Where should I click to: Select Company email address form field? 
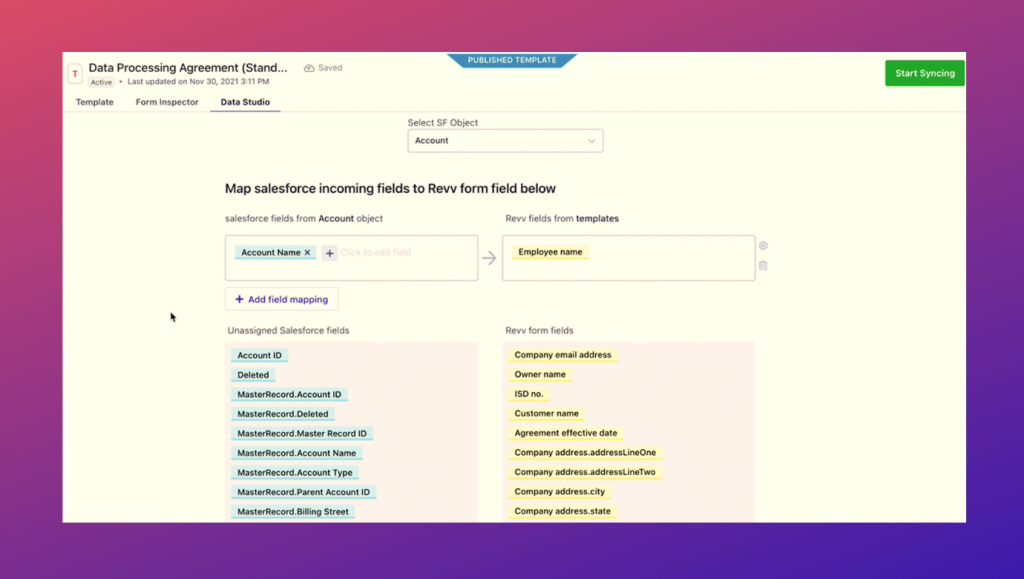(563, 355)
